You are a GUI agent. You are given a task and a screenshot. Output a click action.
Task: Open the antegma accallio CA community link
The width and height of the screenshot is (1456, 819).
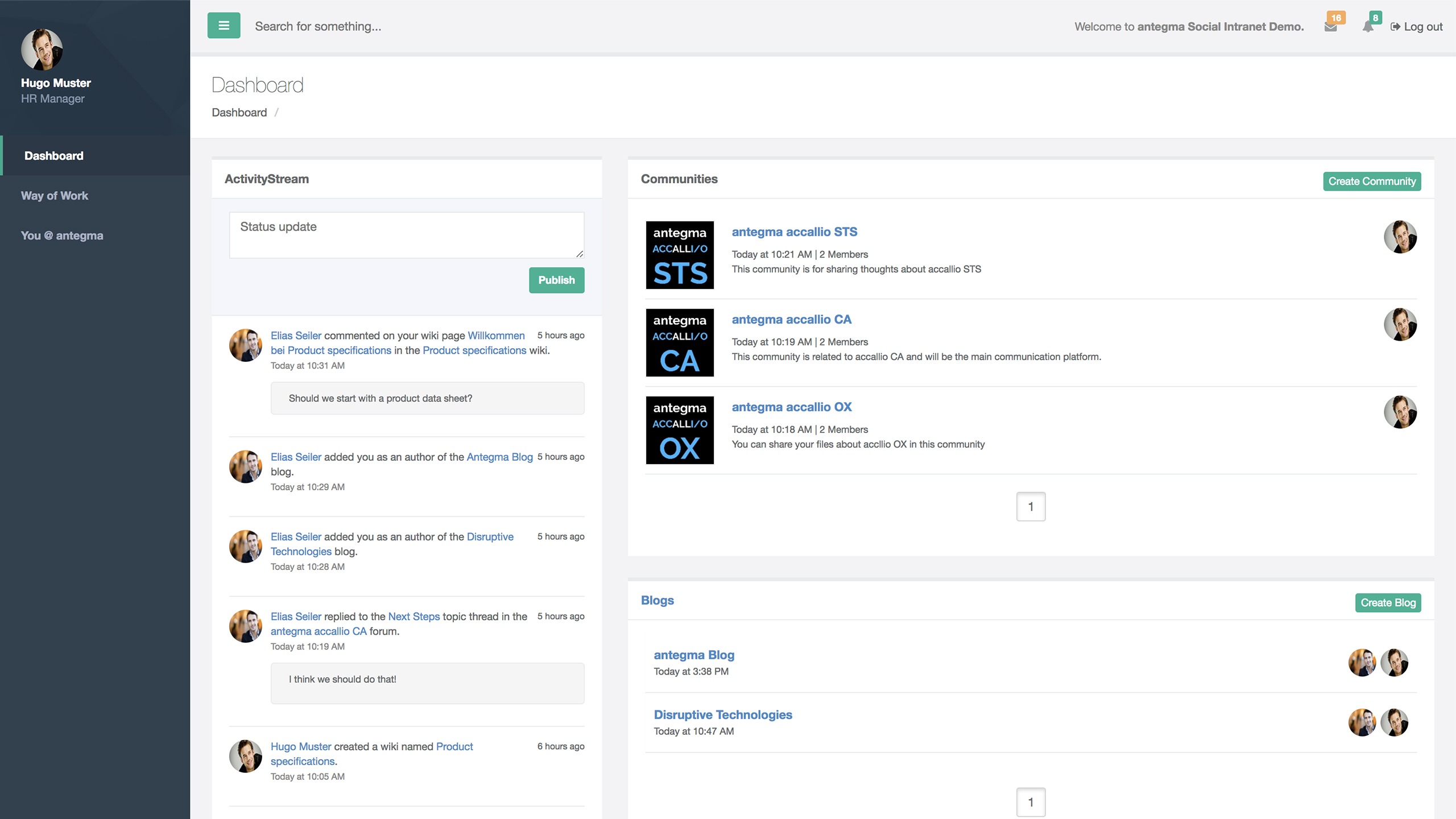792,320
